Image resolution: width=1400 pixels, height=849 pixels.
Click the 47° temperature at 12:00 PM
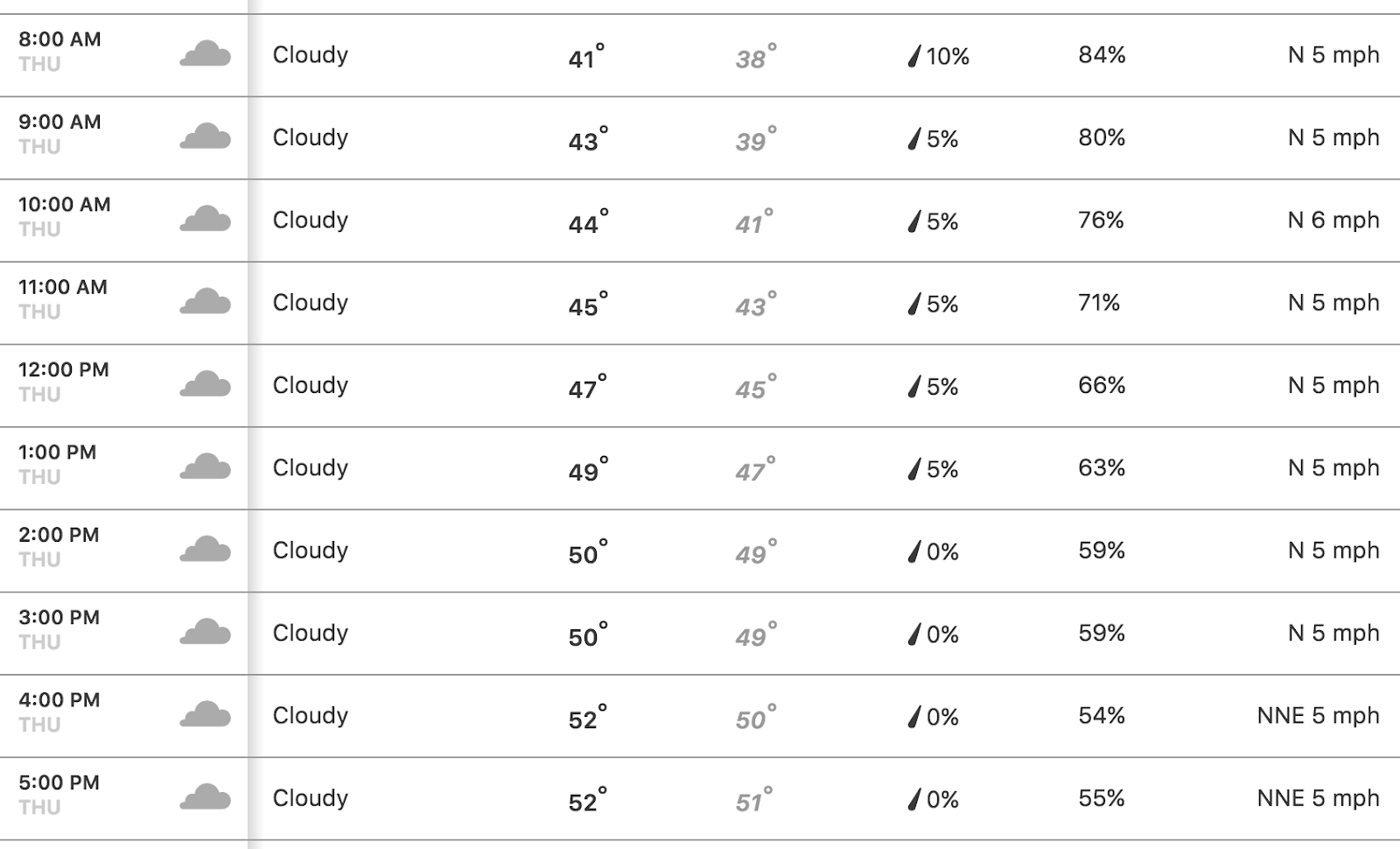pos(586,387)
